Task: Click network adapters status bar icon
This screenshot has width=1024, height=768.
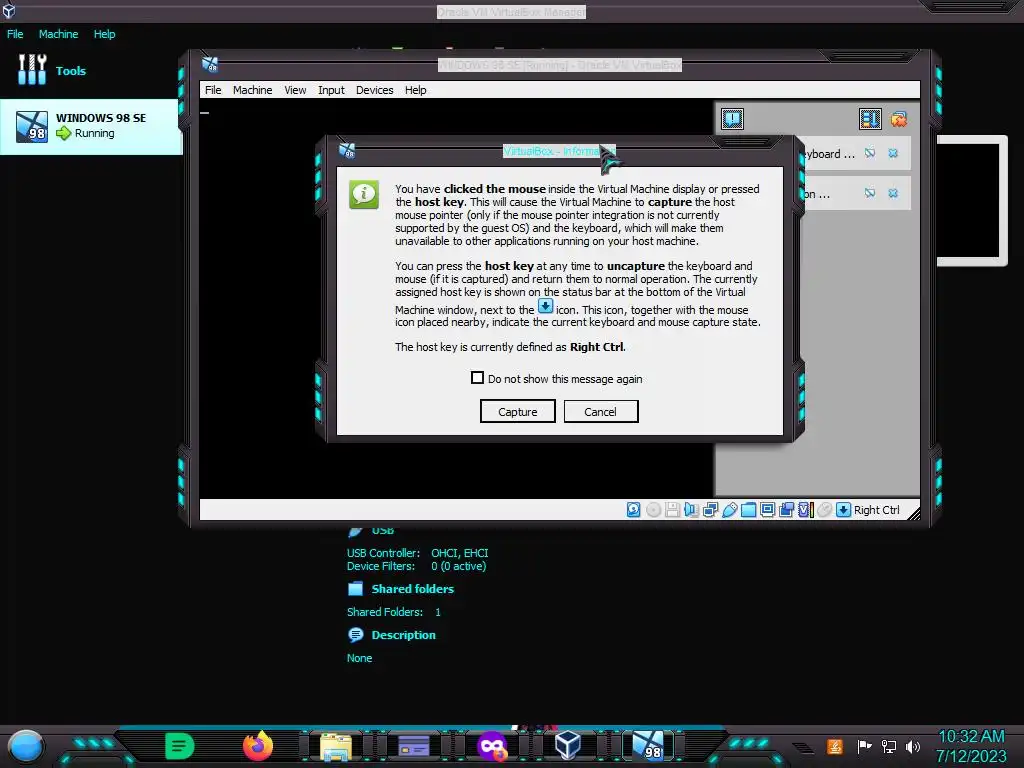Action: pos(711,510)
